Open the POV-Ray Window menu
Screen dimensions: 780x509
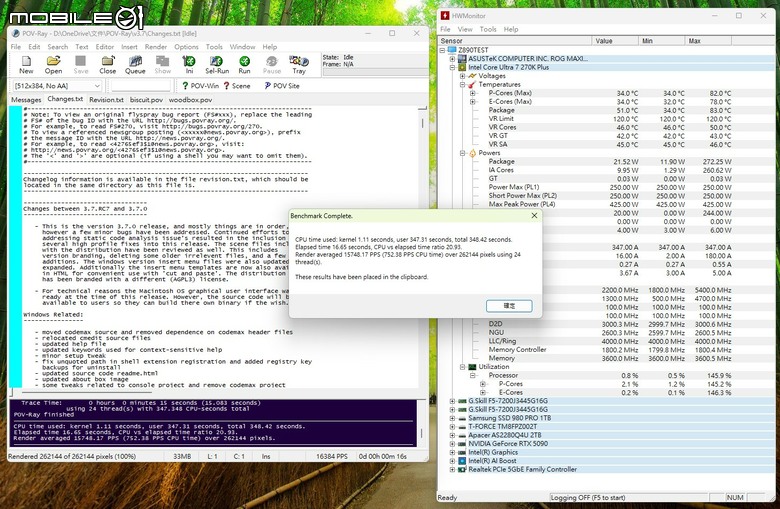click(x=242, y=47)
